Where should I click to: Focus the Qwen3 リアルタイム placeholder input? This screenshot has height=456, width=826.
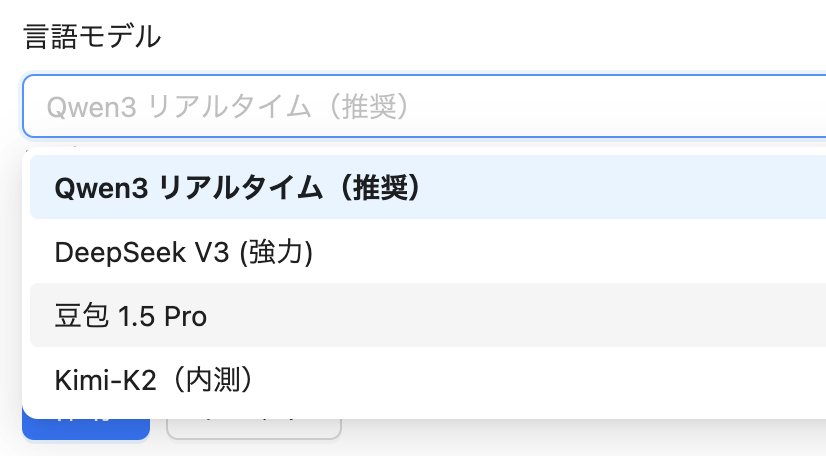(x=424, y=106)
